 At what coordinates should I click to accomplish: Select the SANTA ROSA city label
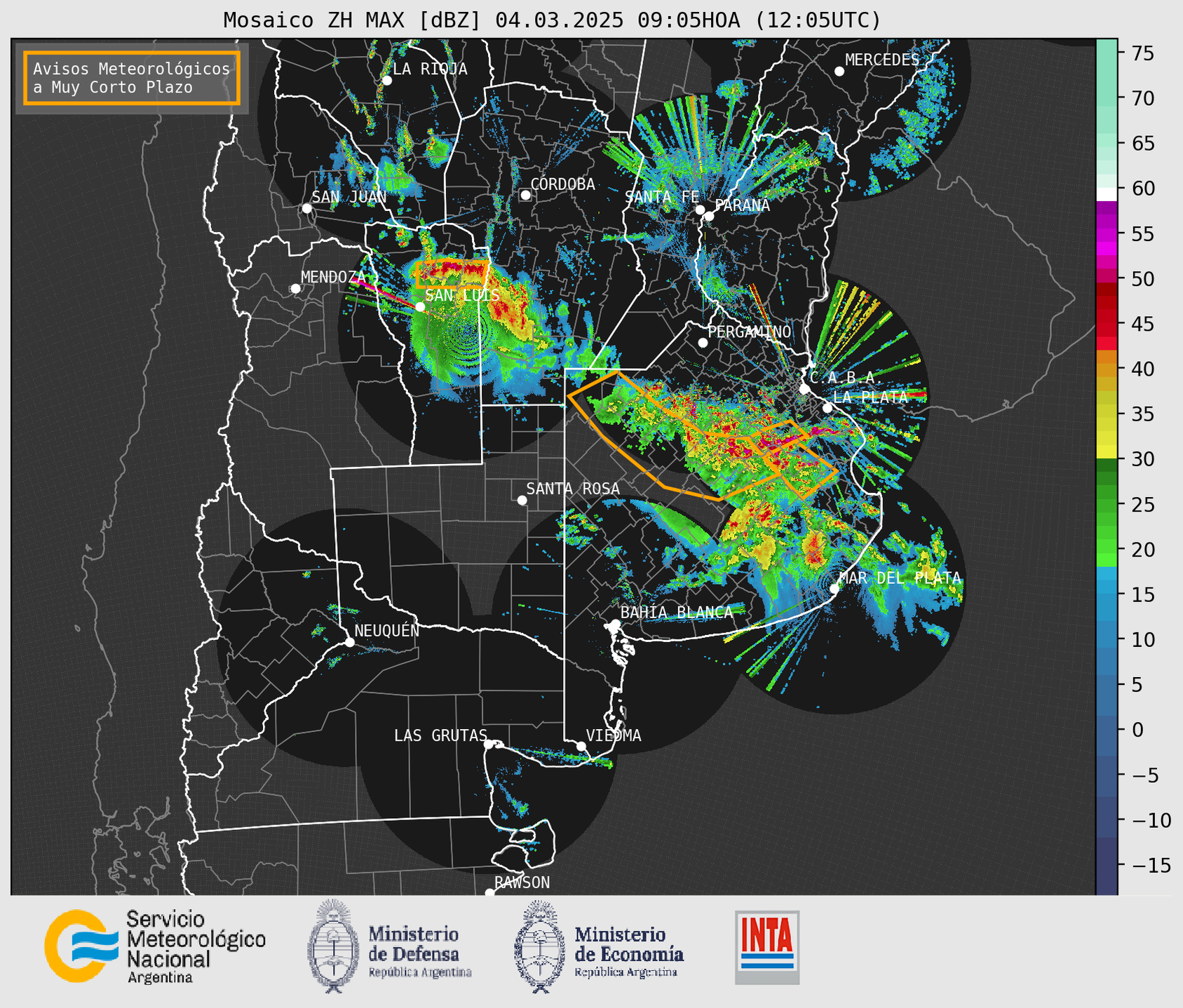(x=573, y=489)
